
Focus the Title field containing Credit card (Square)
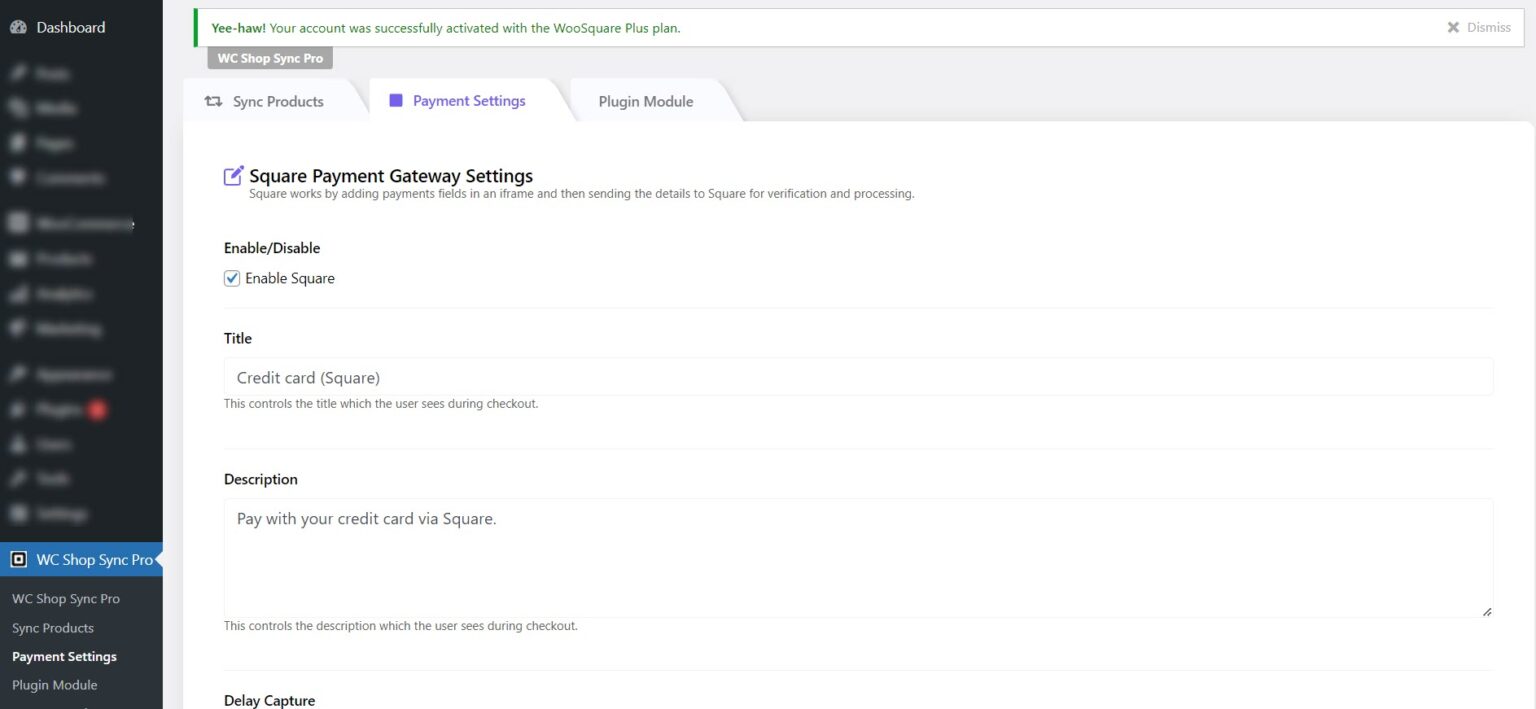coord(858,377)
